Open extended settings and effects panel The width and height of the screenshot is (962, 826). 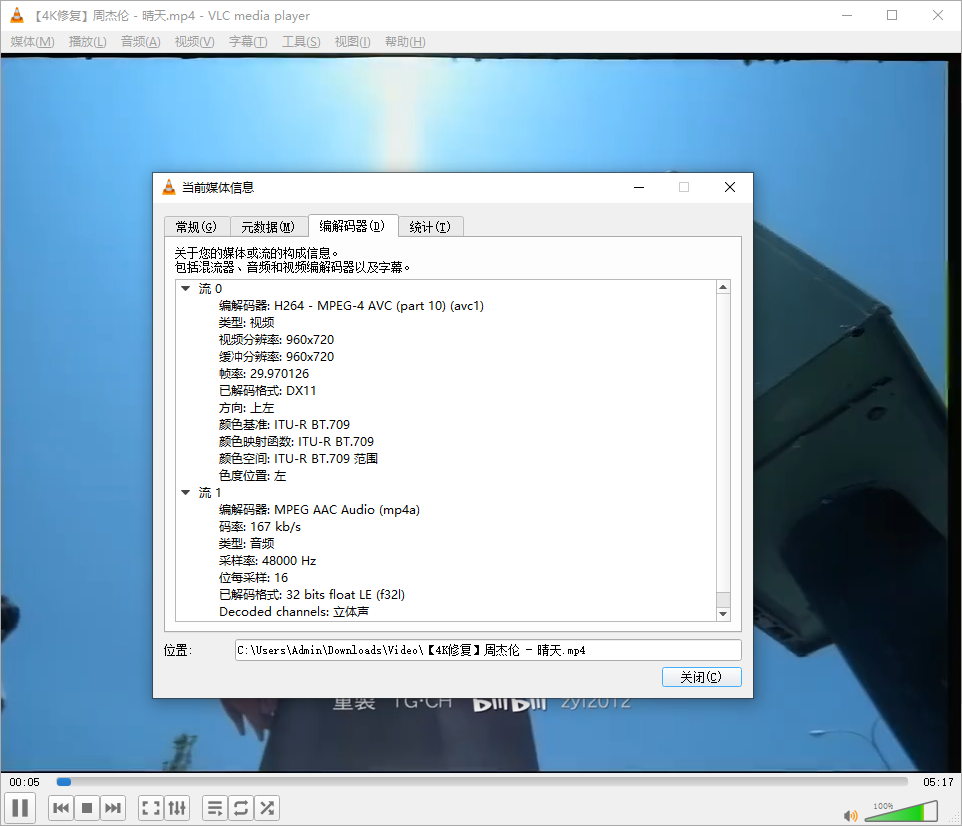click(x=177, y=808)
